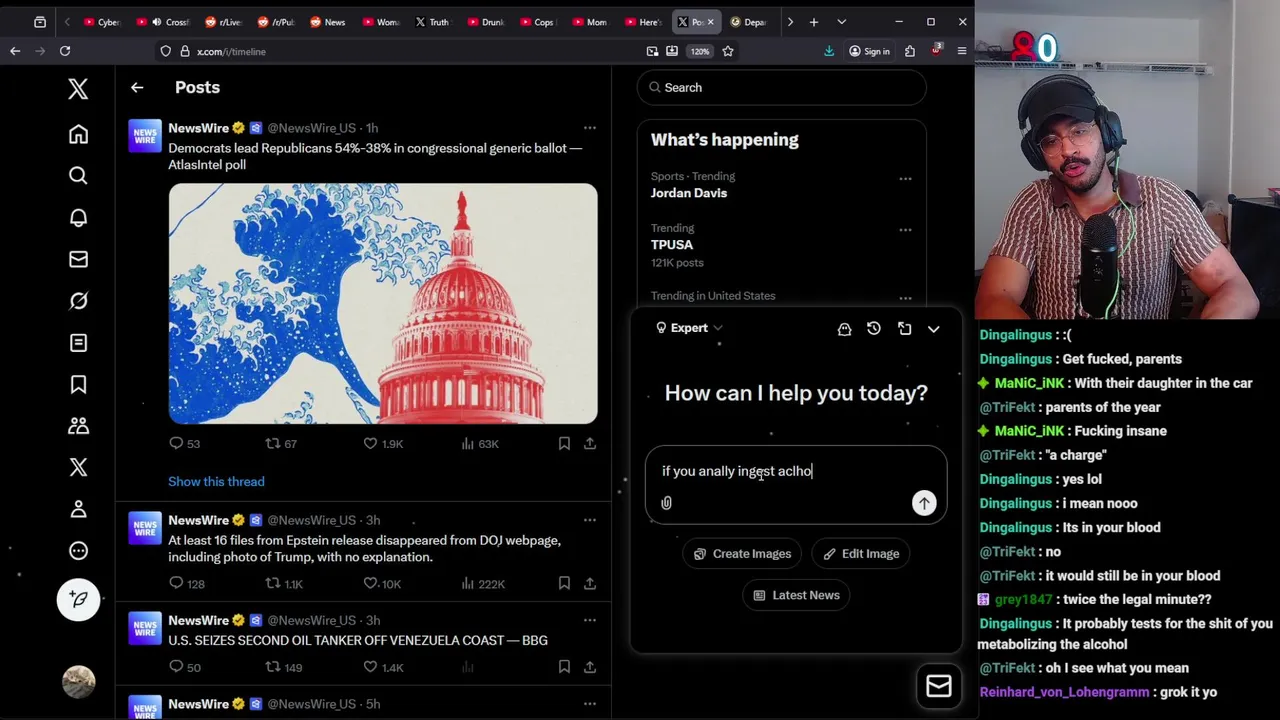This screenshot has width=1280, height=720.
Task: Reload the page in browser
Action: click(x=65, y=51)
